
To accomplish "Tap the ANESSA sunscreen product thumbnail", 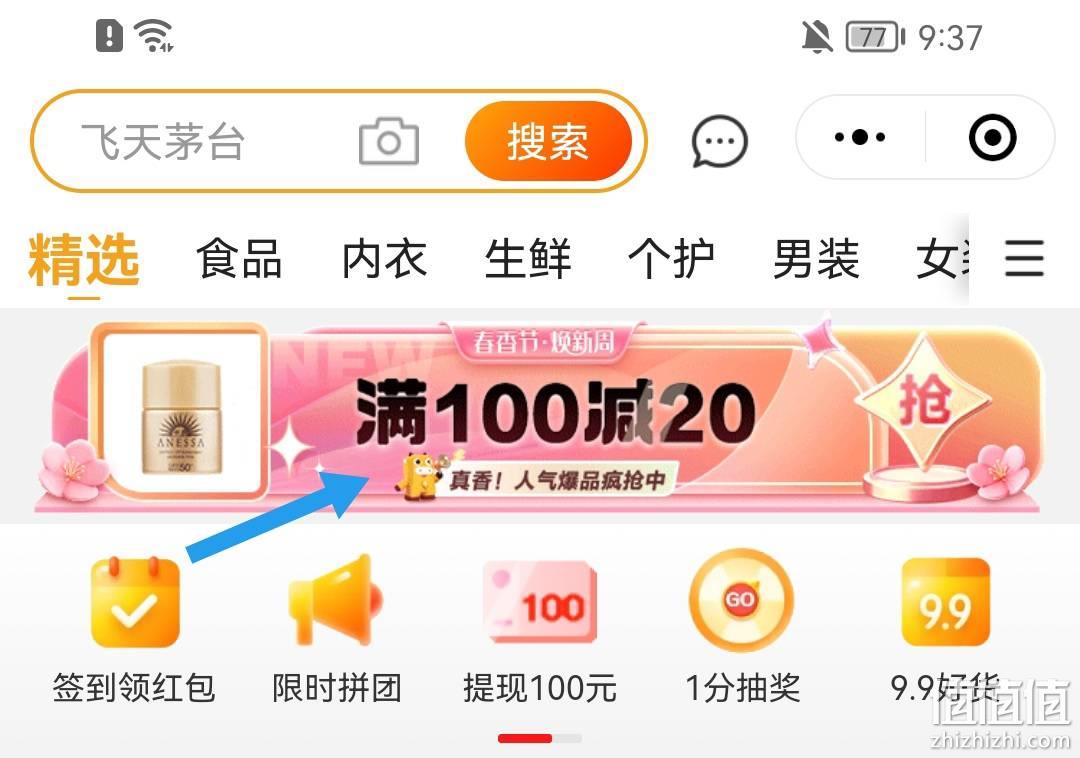I will (x=182, y=412).
